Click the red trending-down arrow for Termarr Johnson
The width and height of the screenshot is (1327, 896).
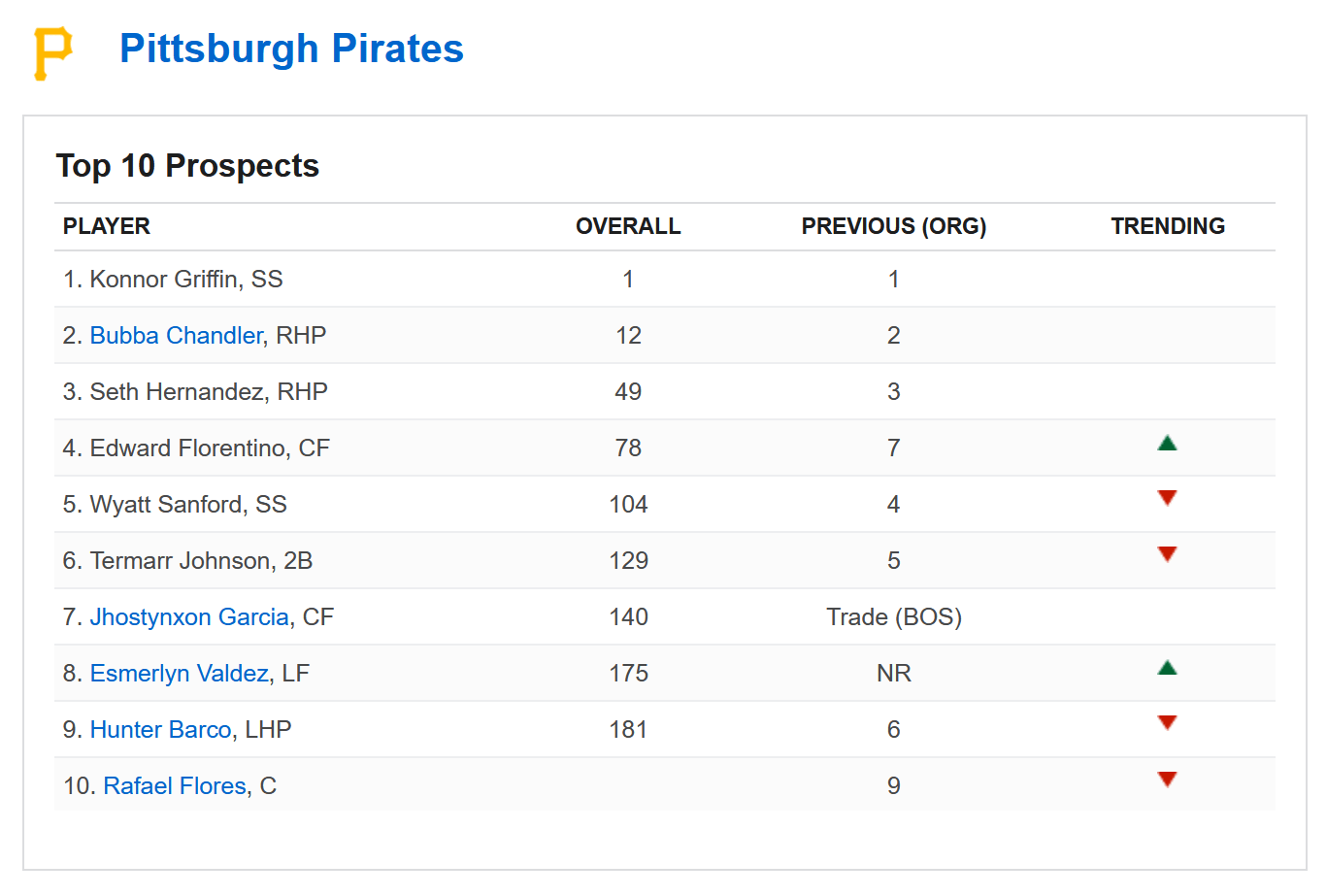tap(1168, 554)
